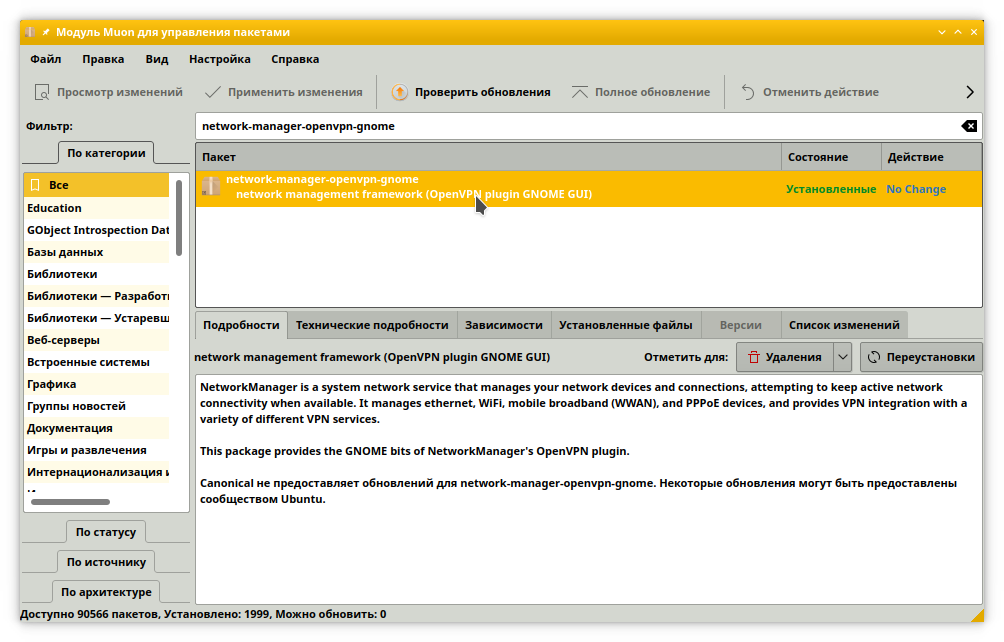The width and height of the screenshot is (1004, 642).
Task: Show more toolbar actions via chevron
Action: (x=970, y=92)
